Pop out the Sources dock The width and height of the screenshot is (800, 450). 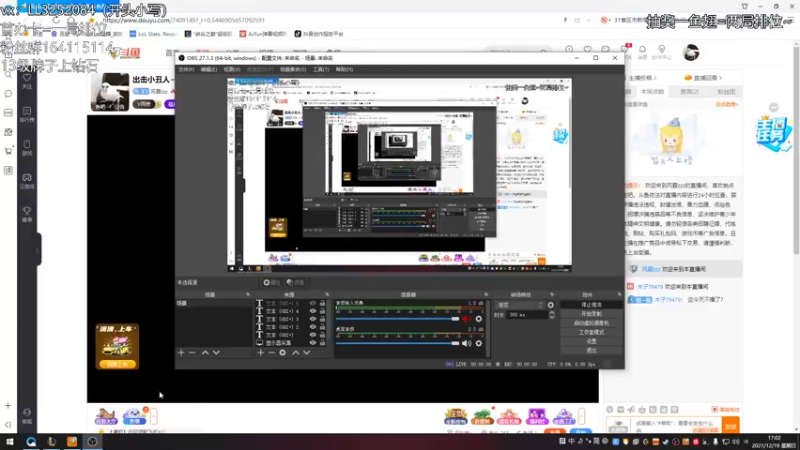327,294
